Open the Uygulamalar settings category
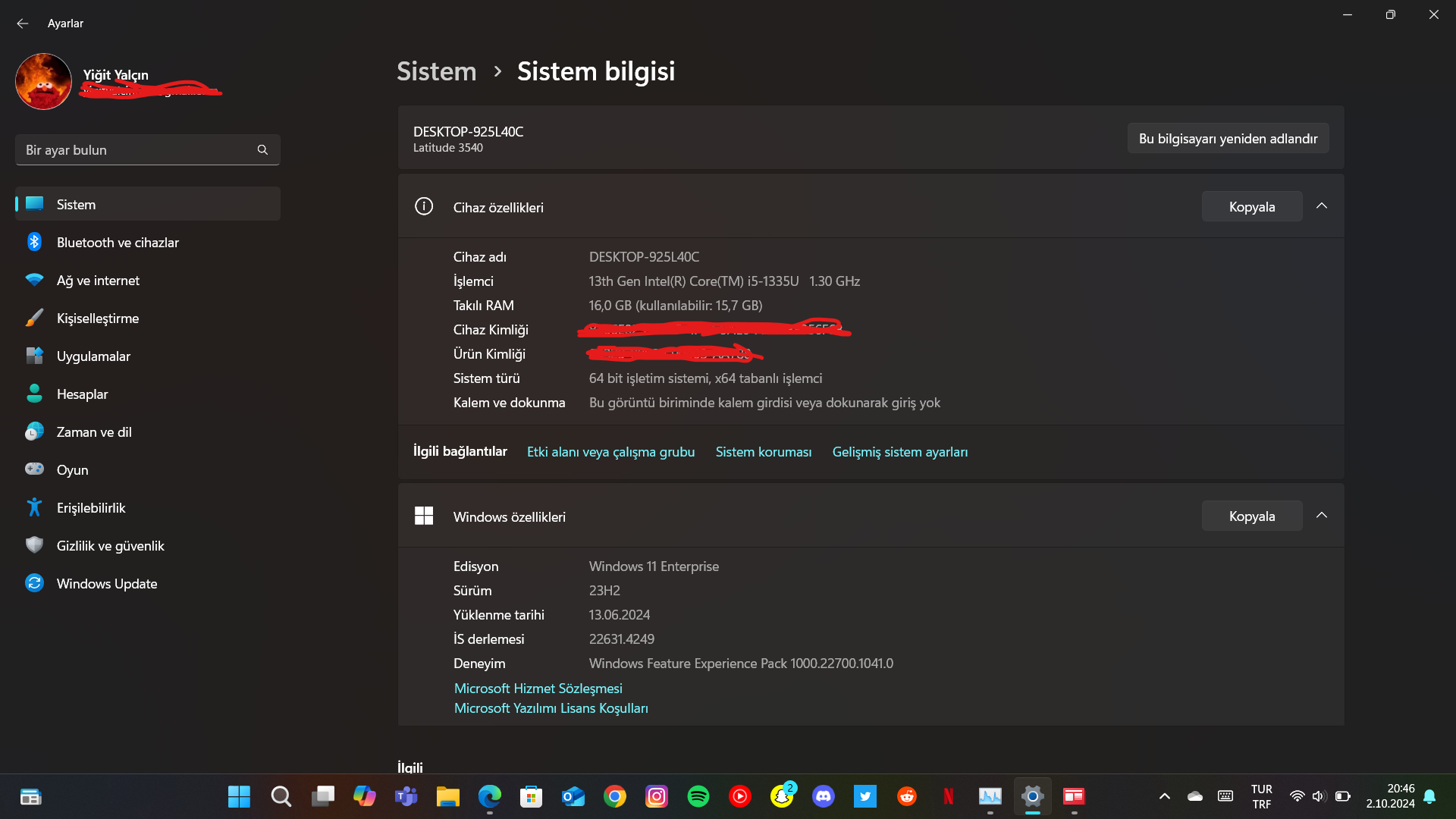This screenshot has width=1456, height=819. [93, 356]
